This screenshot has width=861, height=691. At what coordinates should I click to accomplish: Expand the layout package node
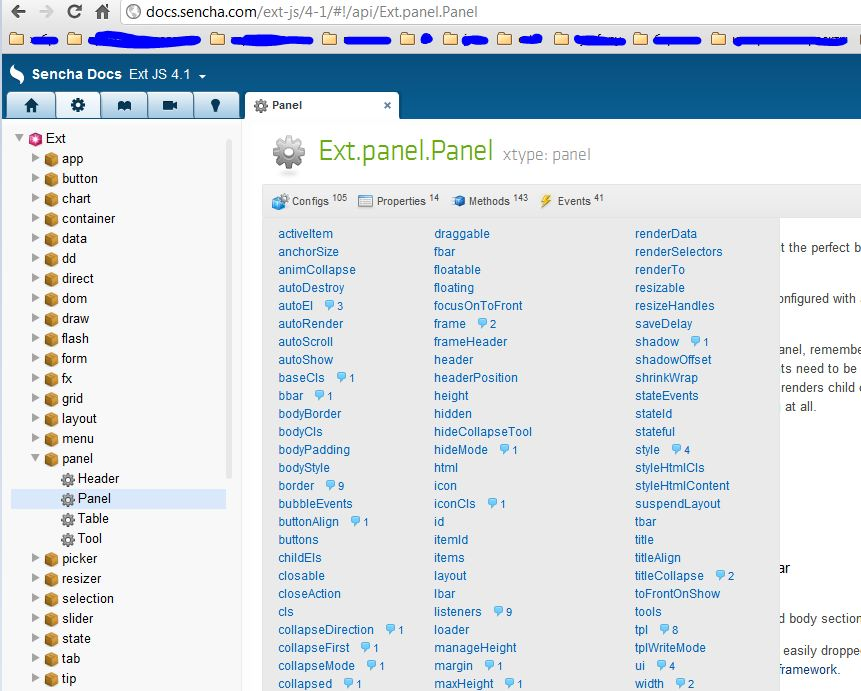pyautogui.click(x=35, y=418)
